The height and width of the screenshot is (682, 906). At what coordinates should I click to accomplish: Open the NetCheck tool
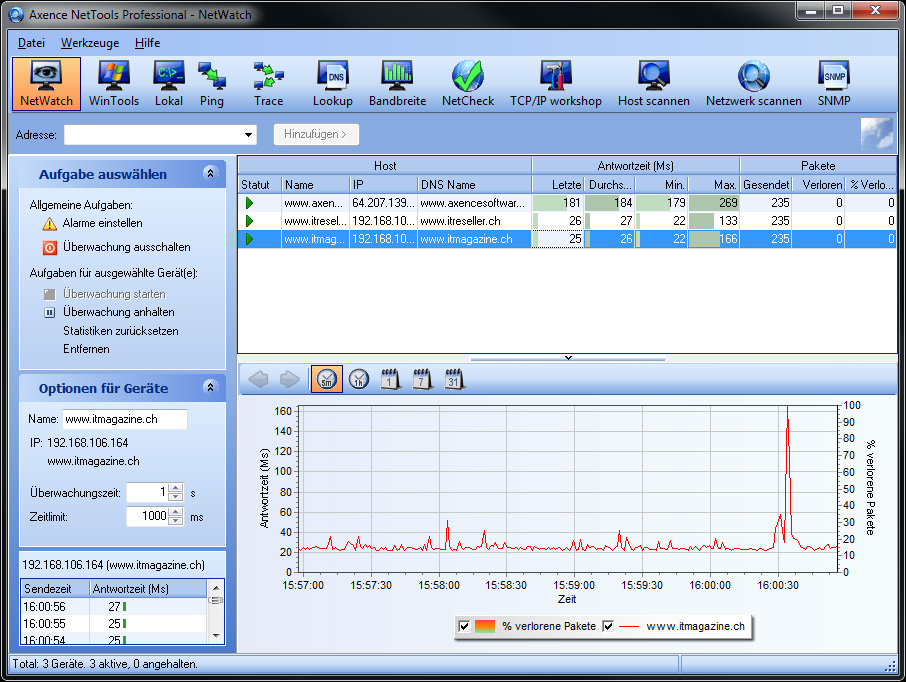coord(468,84)
